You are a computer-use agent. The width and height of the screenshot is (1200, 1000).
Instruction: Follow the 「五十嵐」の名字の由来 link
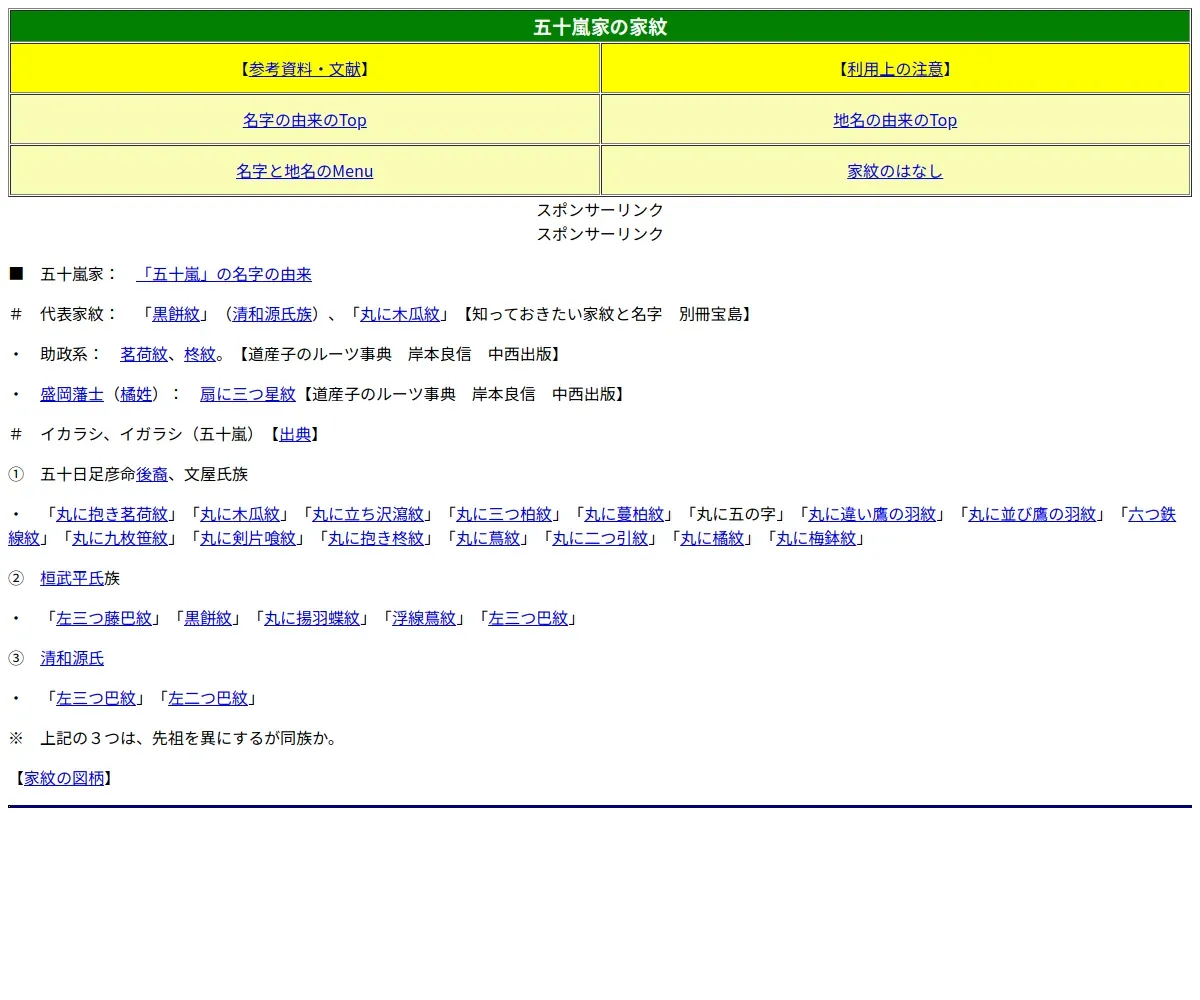(x=224, y=274)
